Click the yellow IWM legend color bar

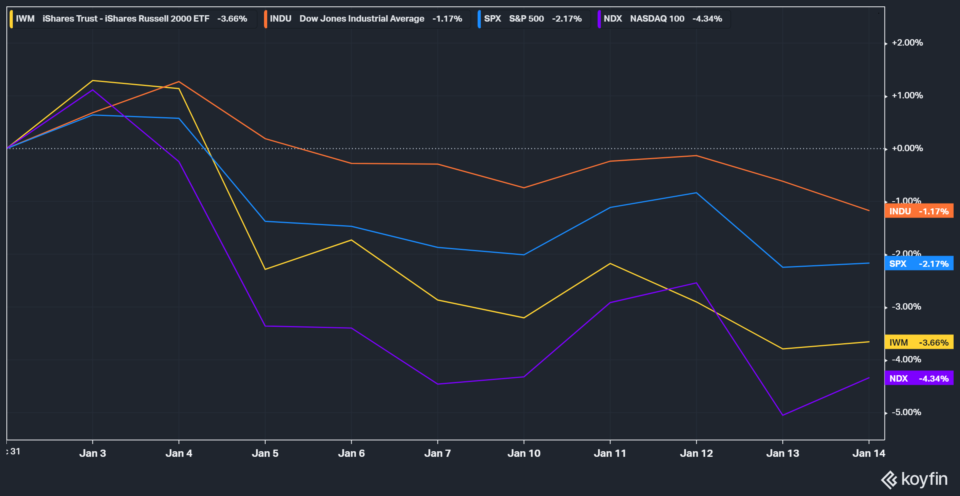click(12, 18)
